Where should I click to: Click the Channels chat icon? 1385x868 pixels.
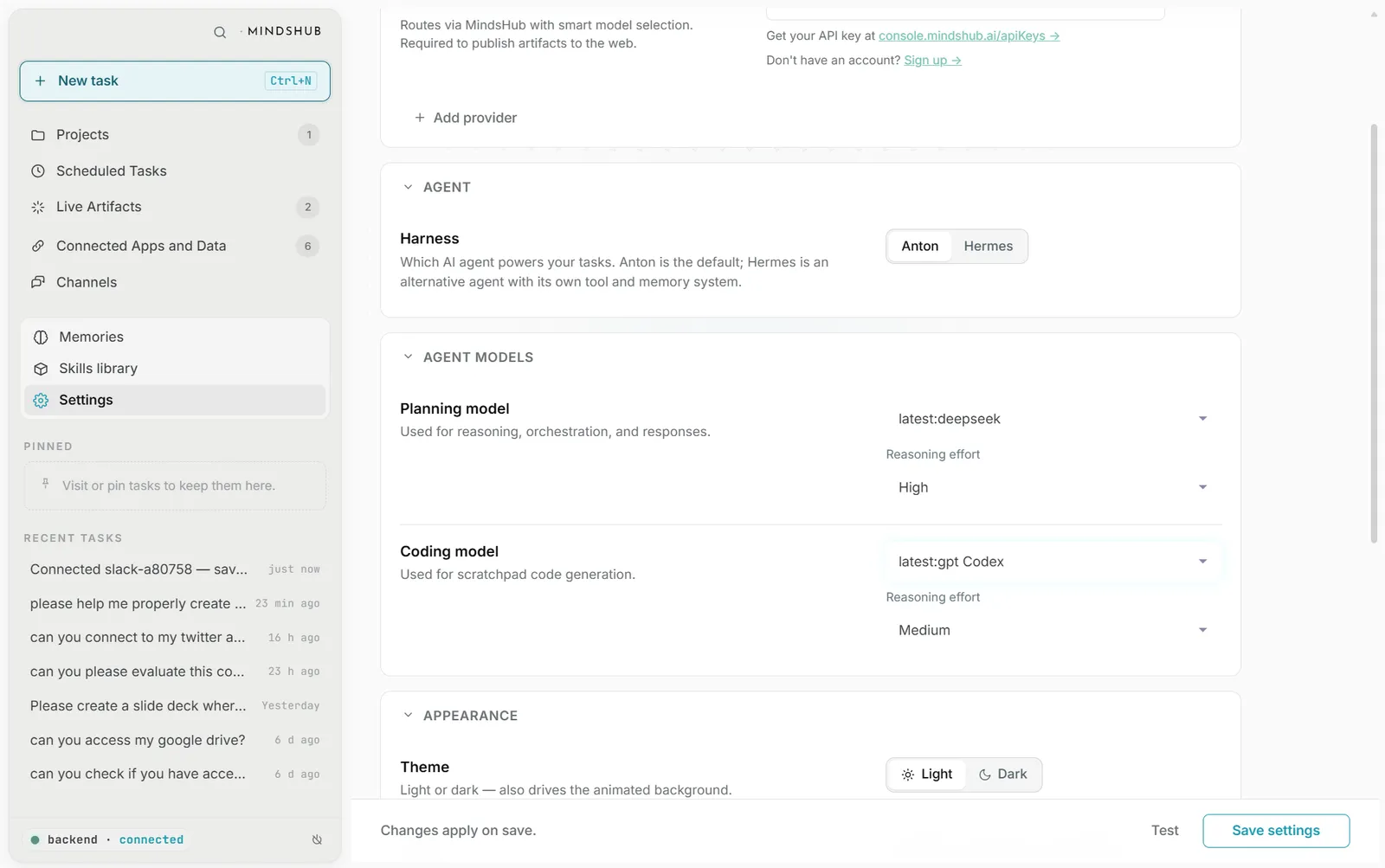38,282
